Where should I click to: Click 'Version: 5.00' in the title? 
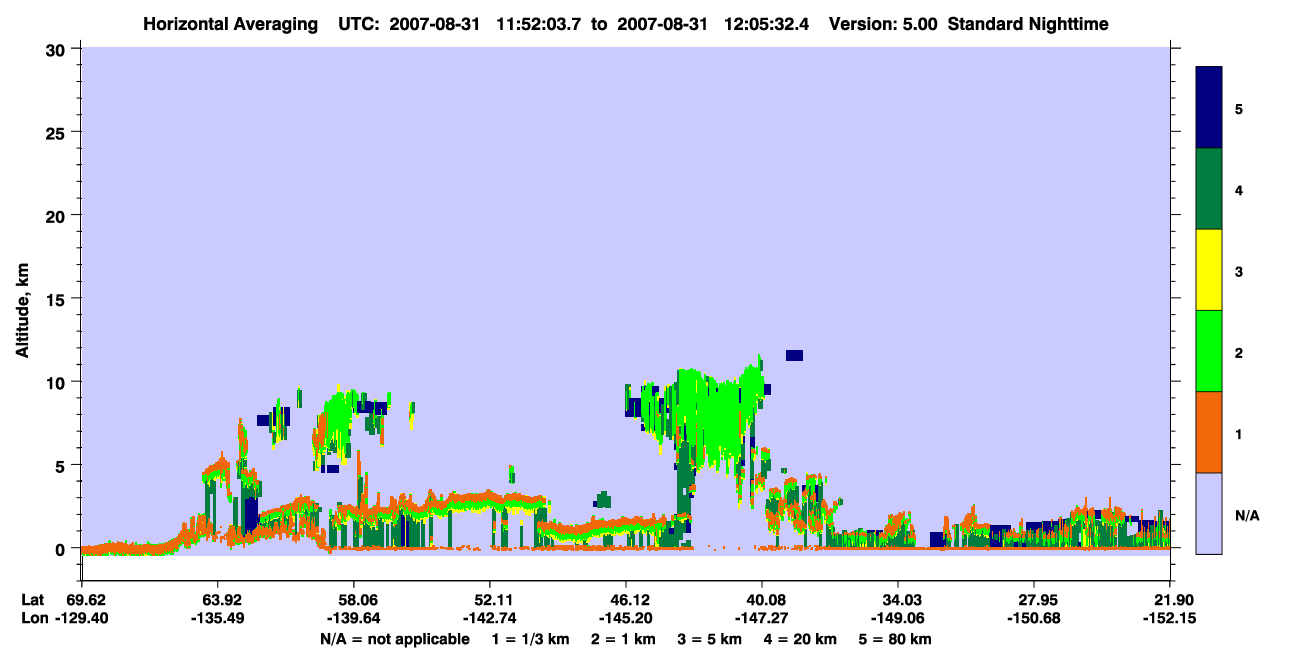click(882, 24)
